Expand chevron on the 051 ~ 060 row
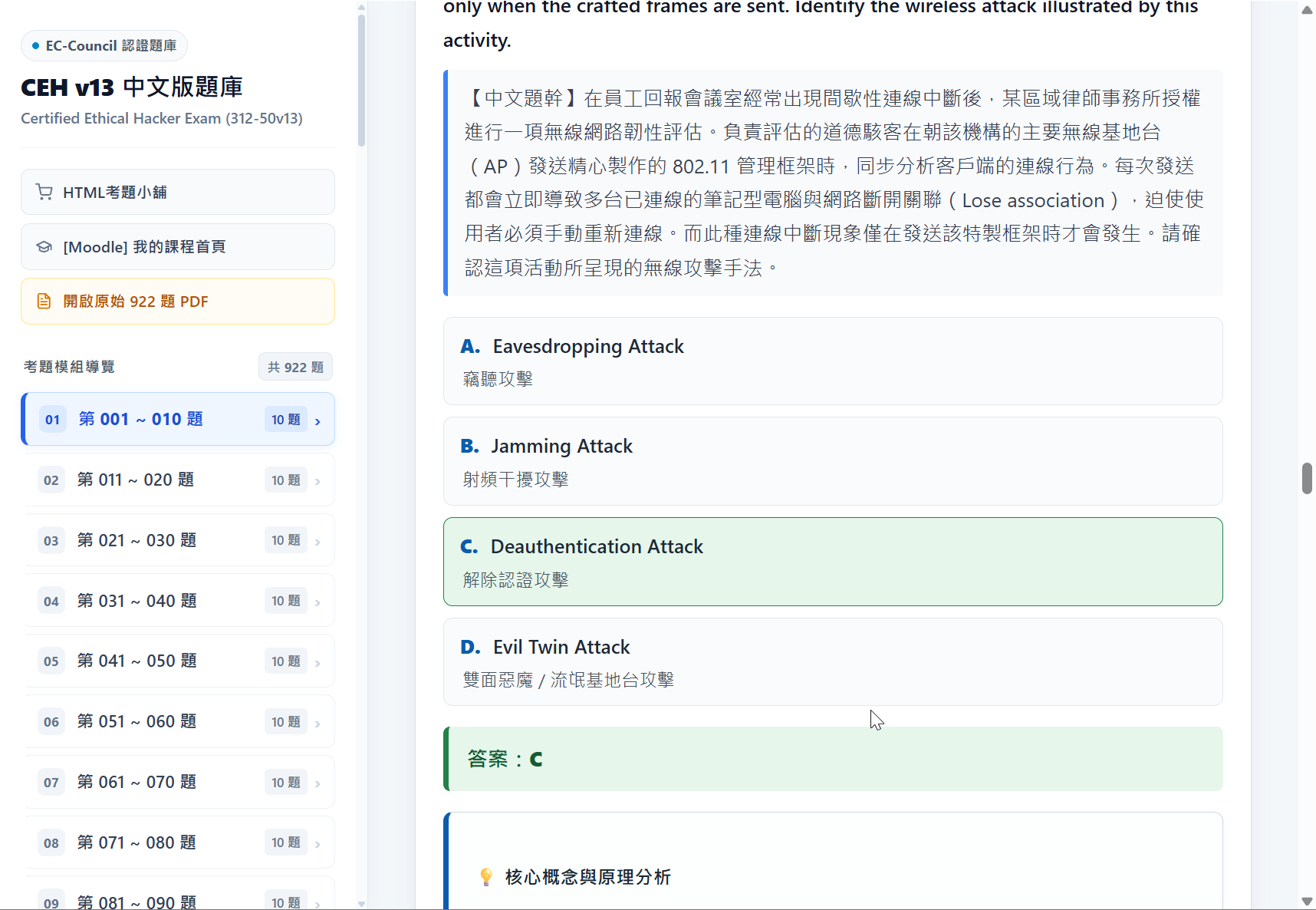 (x=317, y=724)
